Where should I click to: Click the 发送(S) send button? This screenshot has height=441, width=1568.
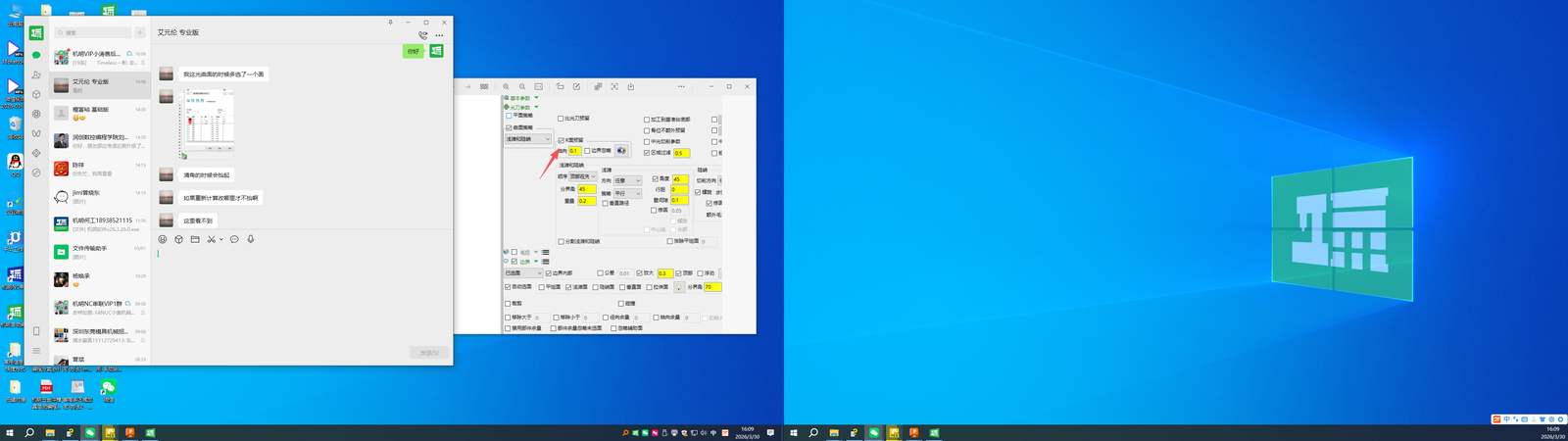click(429, 352)
